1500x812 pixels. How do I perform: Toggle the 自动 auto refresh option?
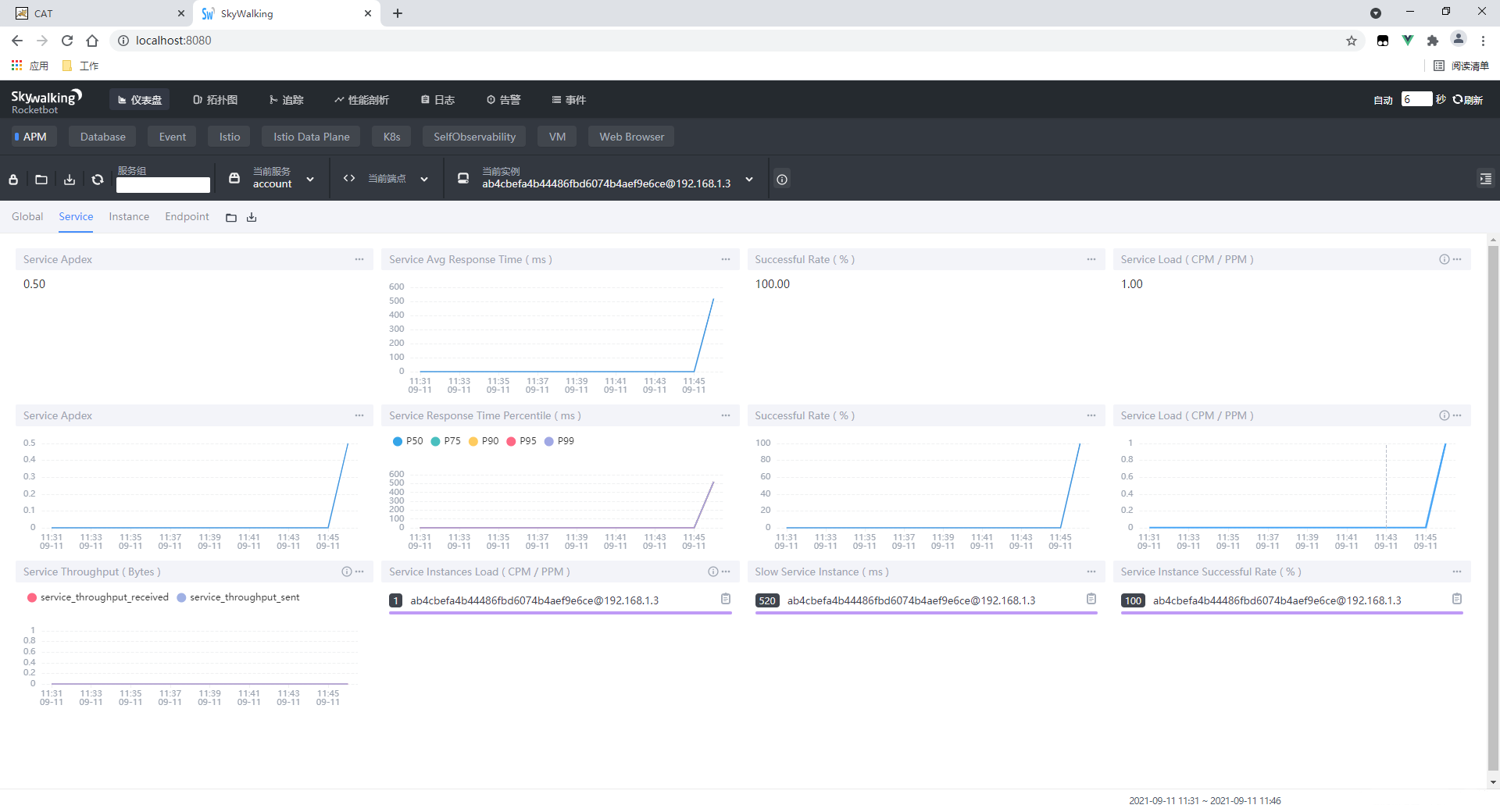tap(1383, 100)
